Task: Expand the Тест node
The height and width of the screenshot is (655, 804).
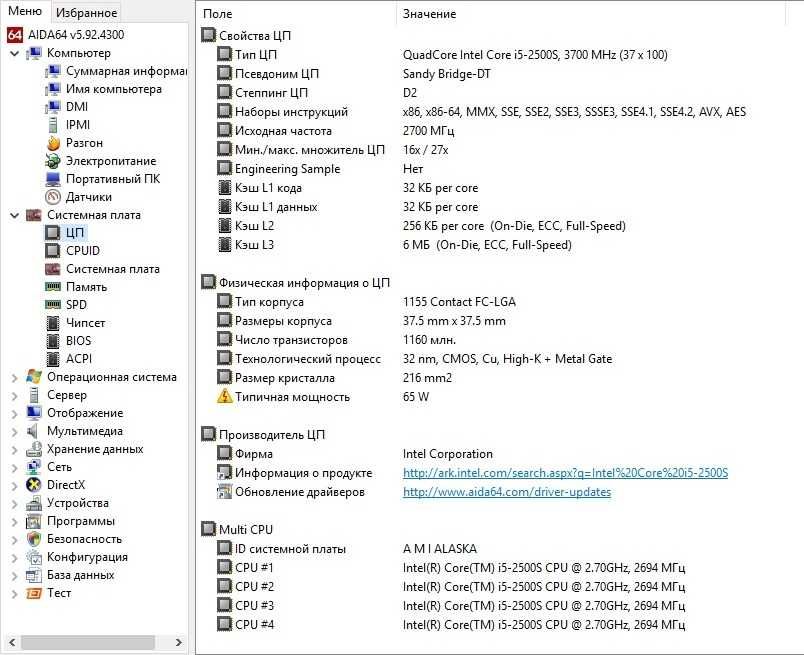Action: click(14, 594)
